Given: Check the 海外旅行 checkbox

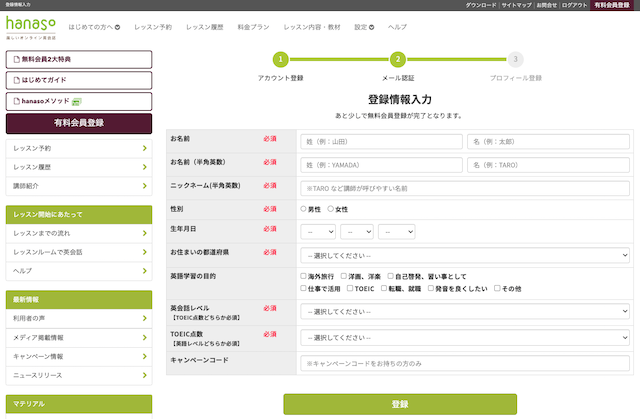Looking at the screenshot, I should (x=303, y=276).
